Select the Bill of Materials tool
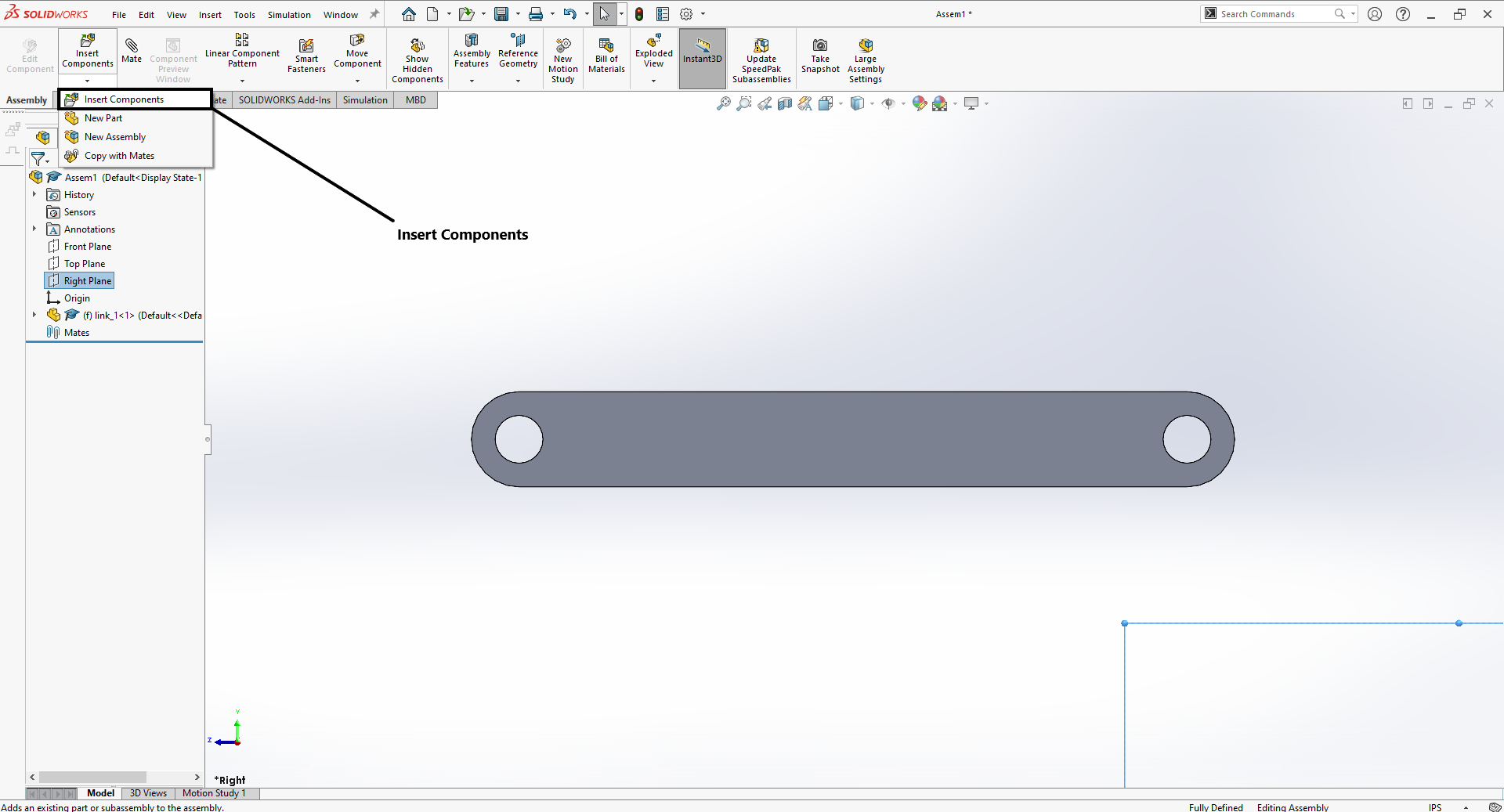Screen dimensions: 1504x812 606,55
